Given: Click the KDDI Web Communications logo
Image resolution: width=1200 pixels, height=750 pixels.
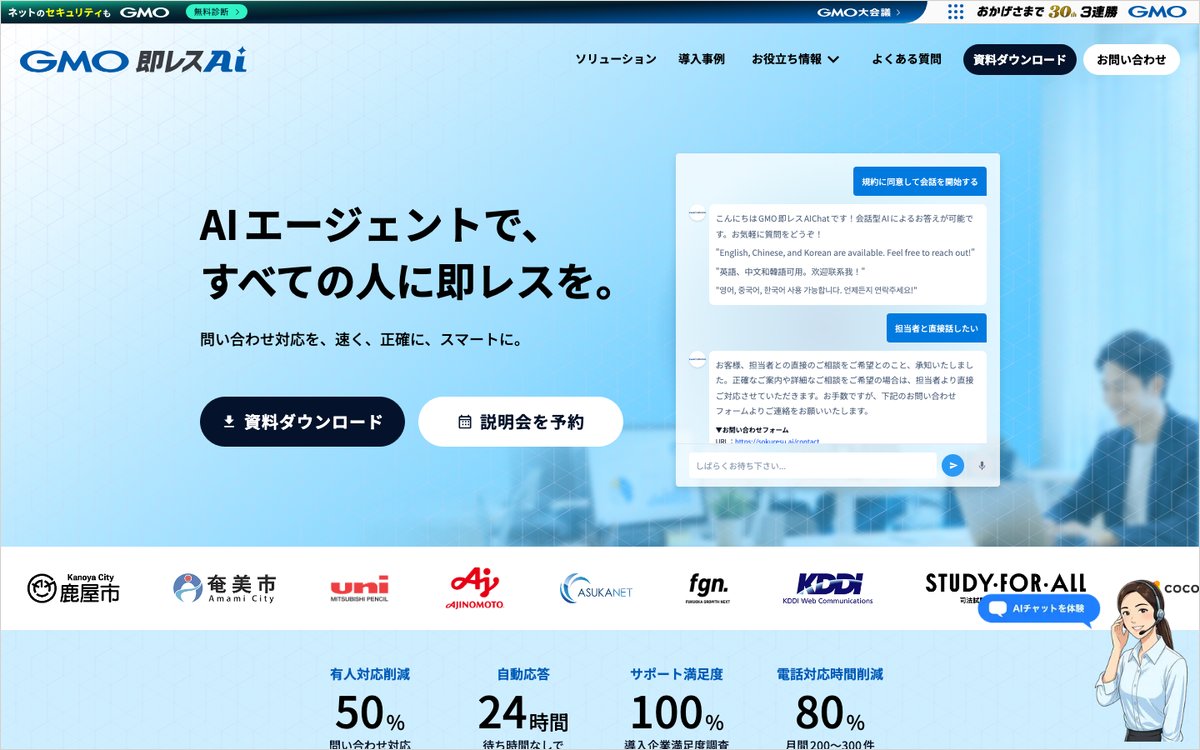Looking at the screenshot, I should 828,588.
